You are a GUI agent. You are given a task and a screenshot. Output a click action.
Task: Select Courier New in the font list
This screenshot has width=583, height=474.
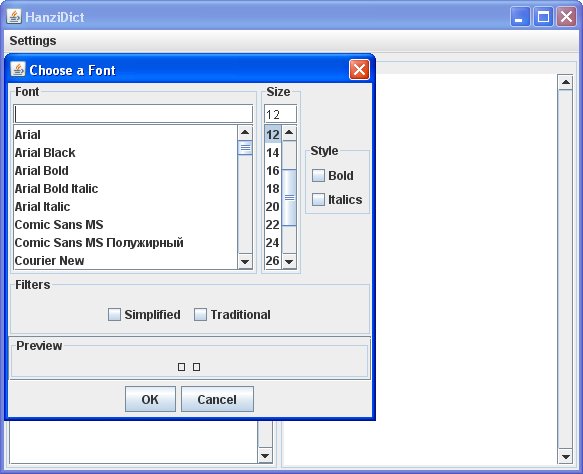pyautogui.click(x=125, y=261)
